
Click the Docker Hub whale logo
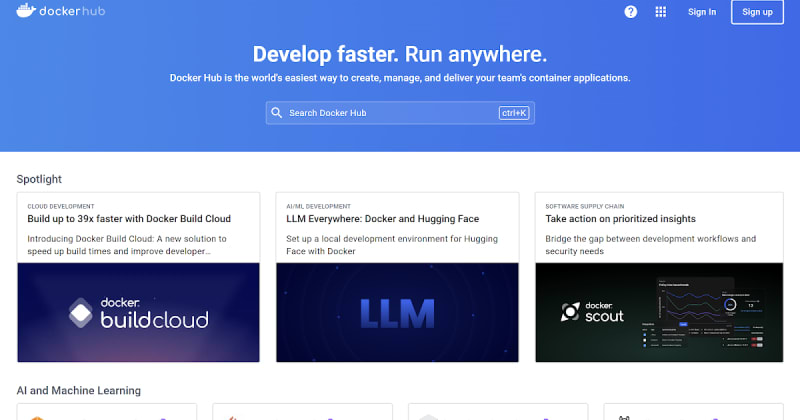(24, 12)
